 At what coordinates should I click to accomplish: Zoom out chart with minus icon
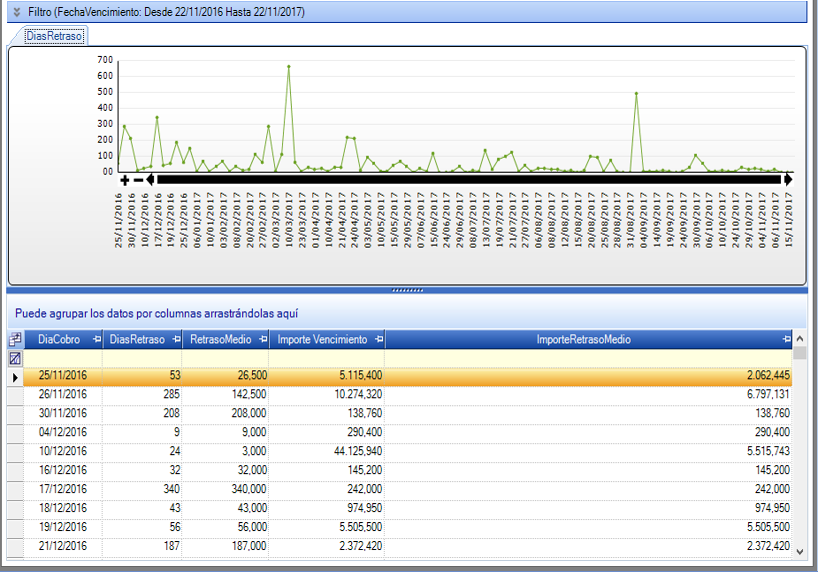(138, 180)
